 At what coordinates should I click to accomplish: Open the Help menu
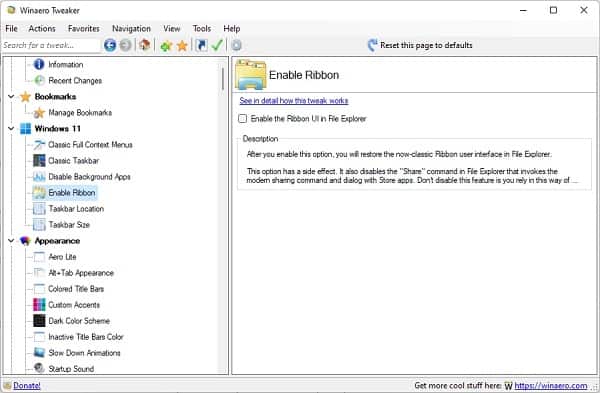coord(232,29)
